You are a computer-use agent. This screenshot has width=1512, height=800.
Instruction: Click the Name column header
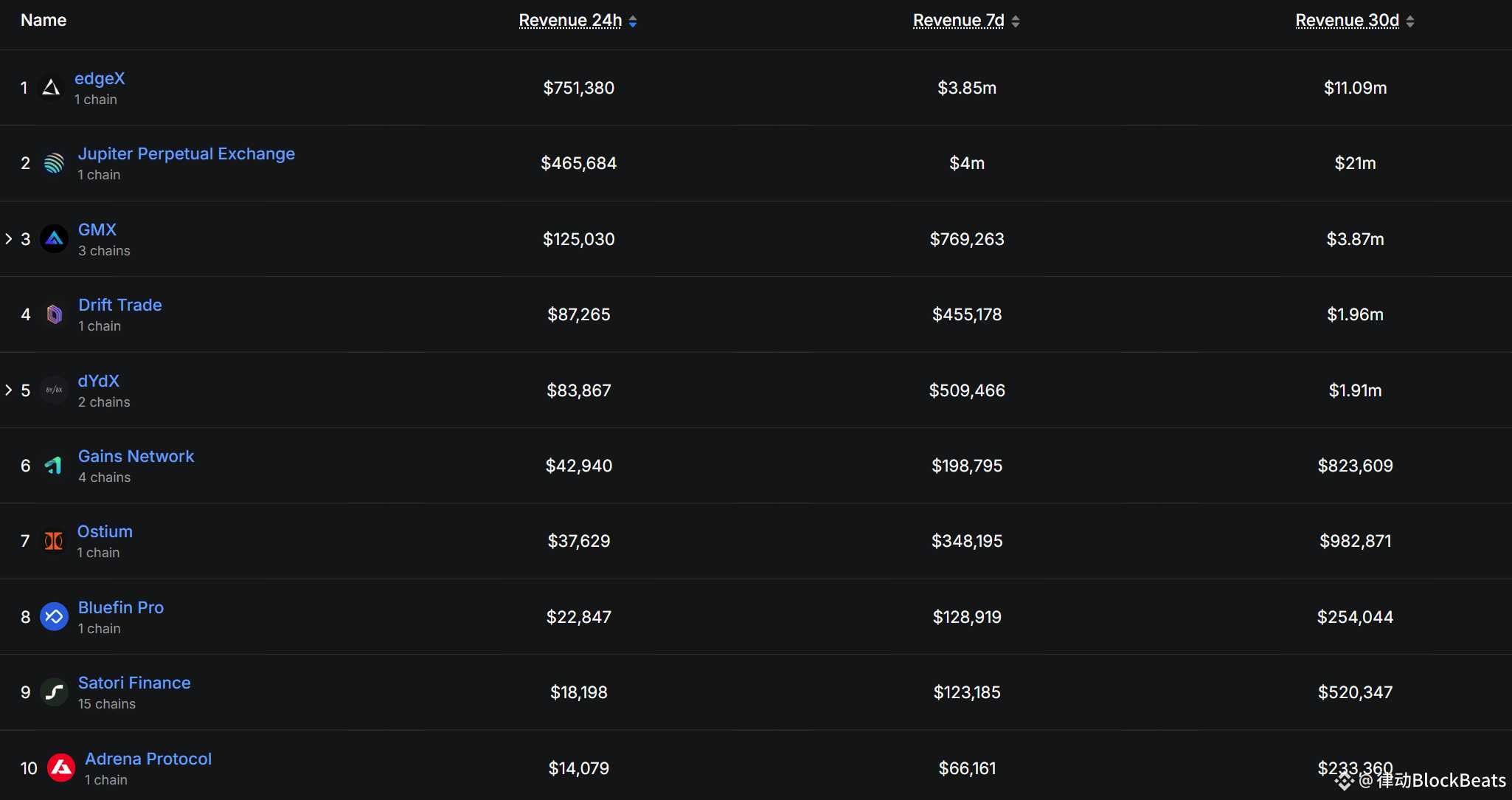pyautogui.click(x=44, y=21)
